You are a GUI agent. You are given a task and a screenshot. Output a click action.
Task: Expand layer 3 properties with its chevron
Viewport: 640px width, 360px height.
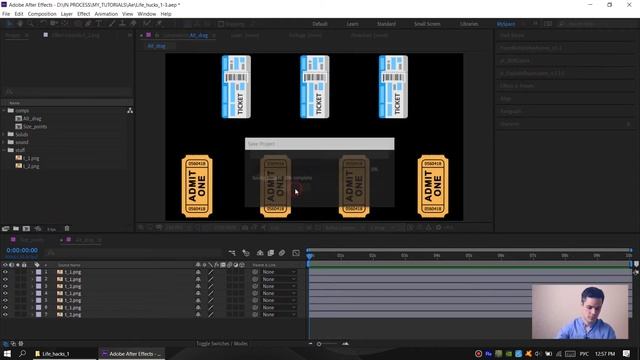point(32,286)
